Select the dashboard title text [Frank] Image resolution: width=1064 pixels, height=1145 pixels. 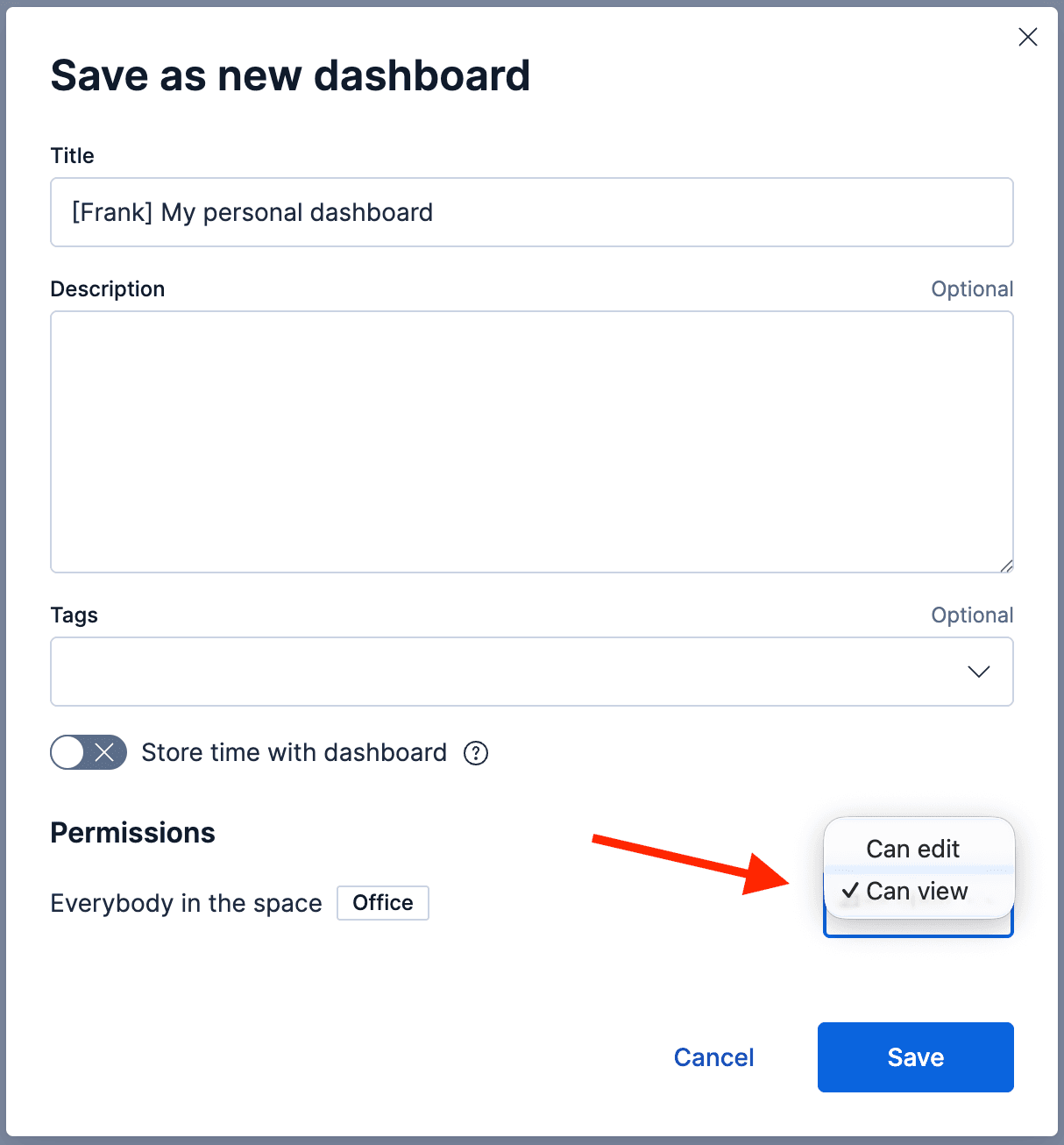pyautogui.click(x=111, y=212)
